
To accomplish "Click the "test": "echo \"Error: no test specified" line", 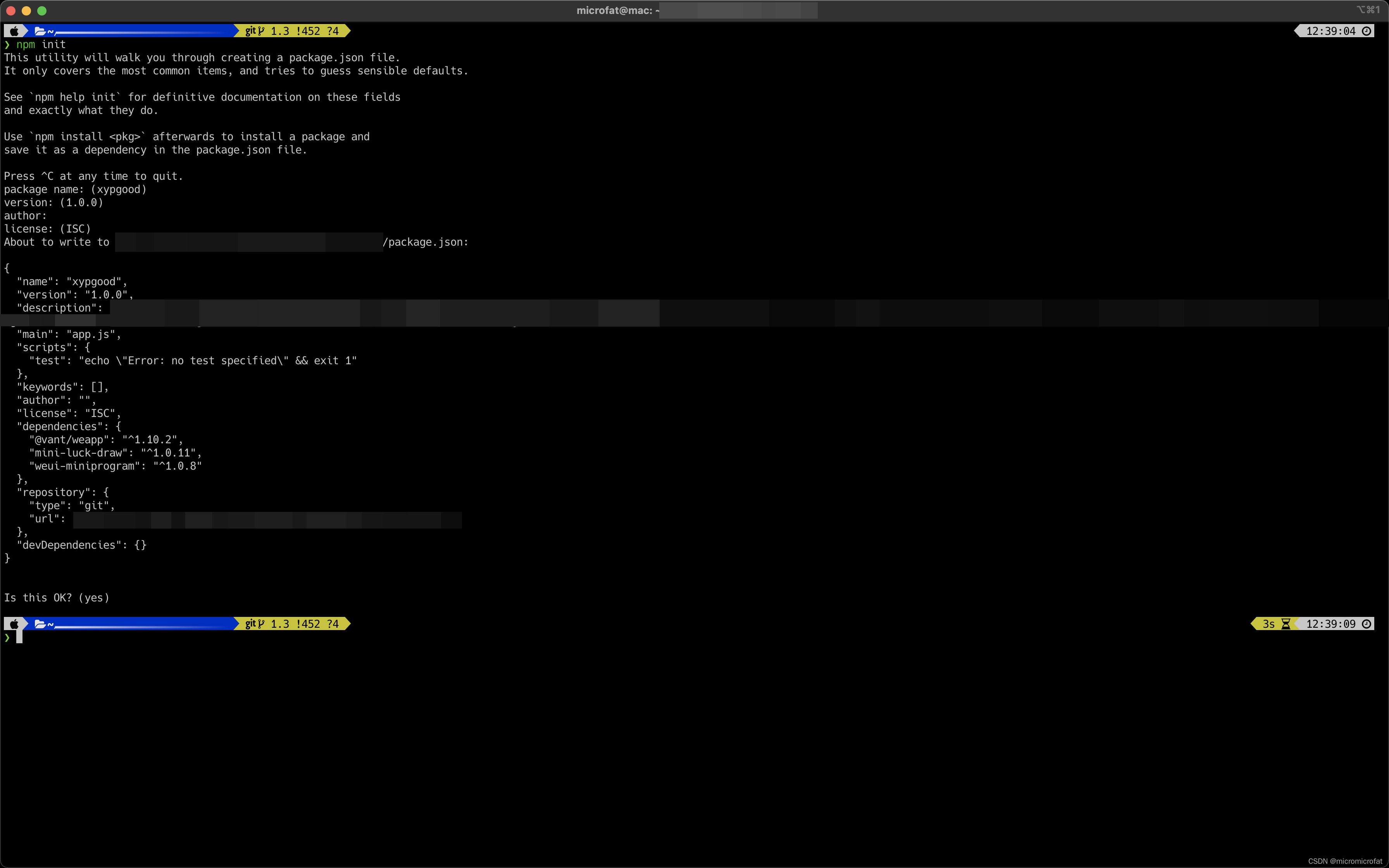I will pyautogui.click(x=193, y=361).
